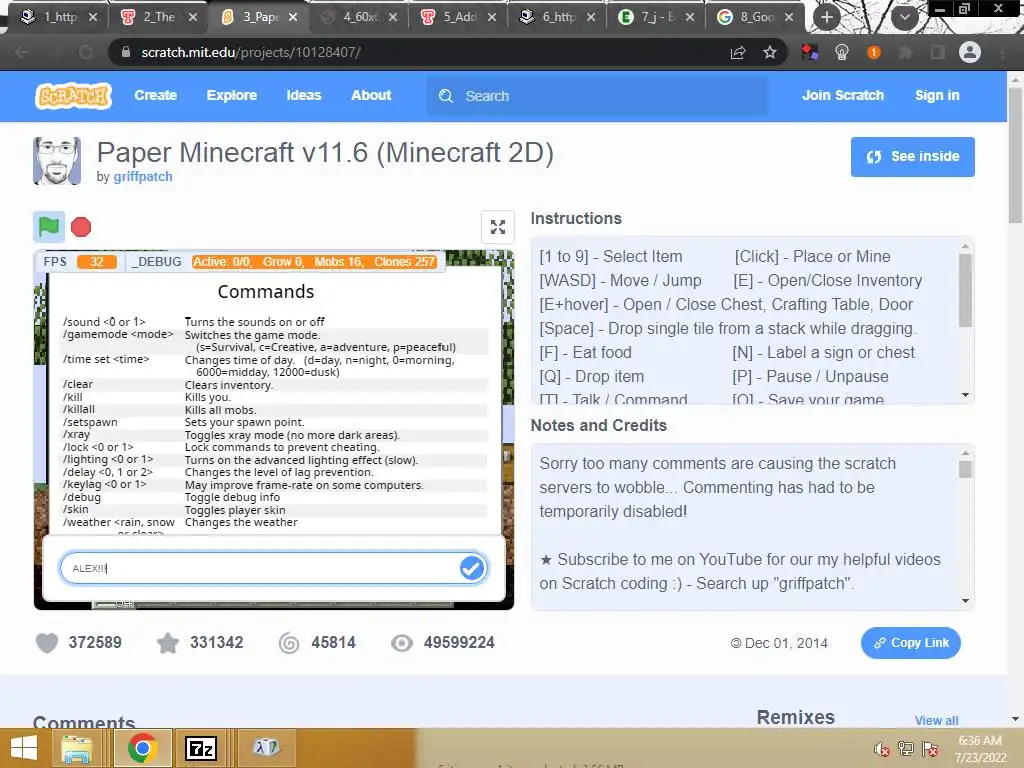Image resolution: width=1024 pixels, height=768 pixels.
Task: Reload the page
Action: 86,52
